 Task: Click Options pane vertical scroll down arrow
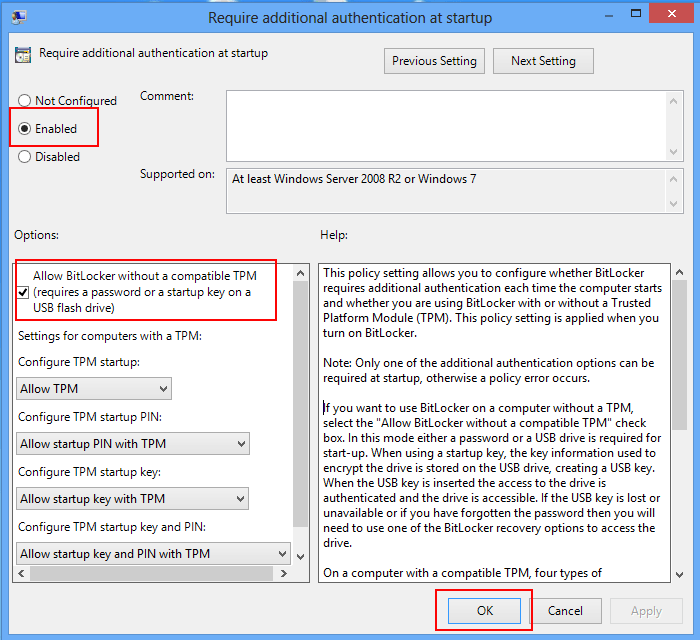tap(300, 557)
